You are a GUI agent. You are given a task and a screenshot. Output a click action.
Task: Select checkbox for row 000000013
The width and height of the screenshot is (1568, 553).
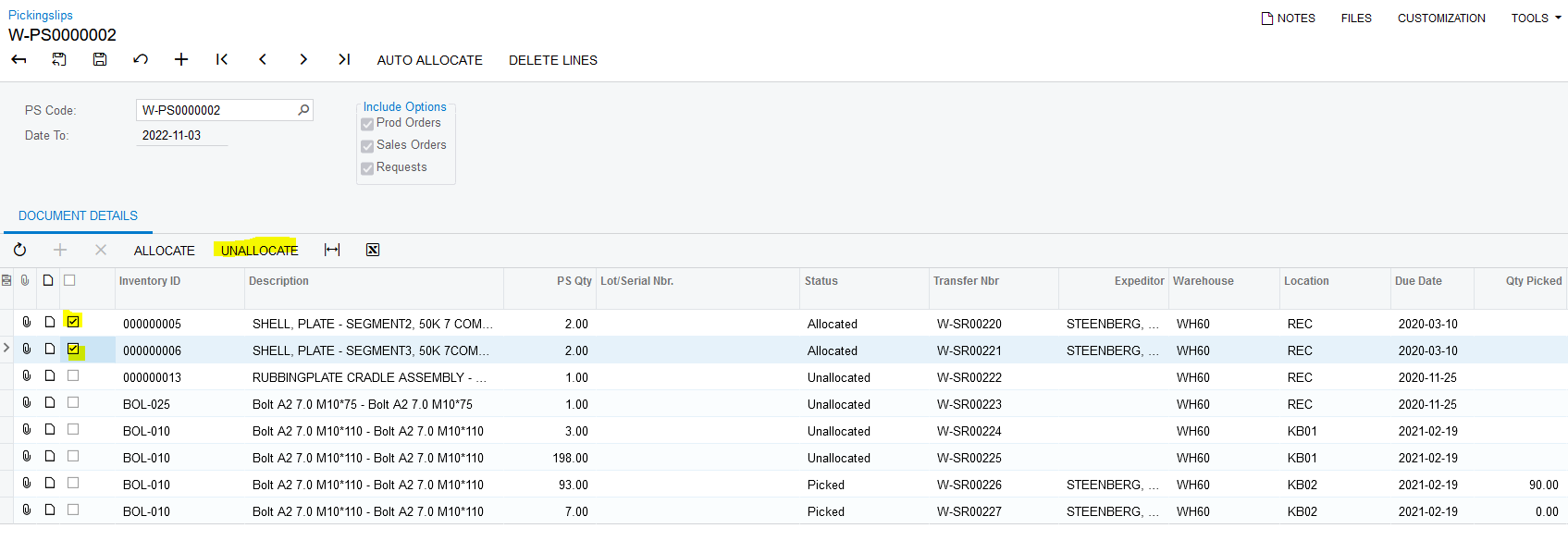73,376
